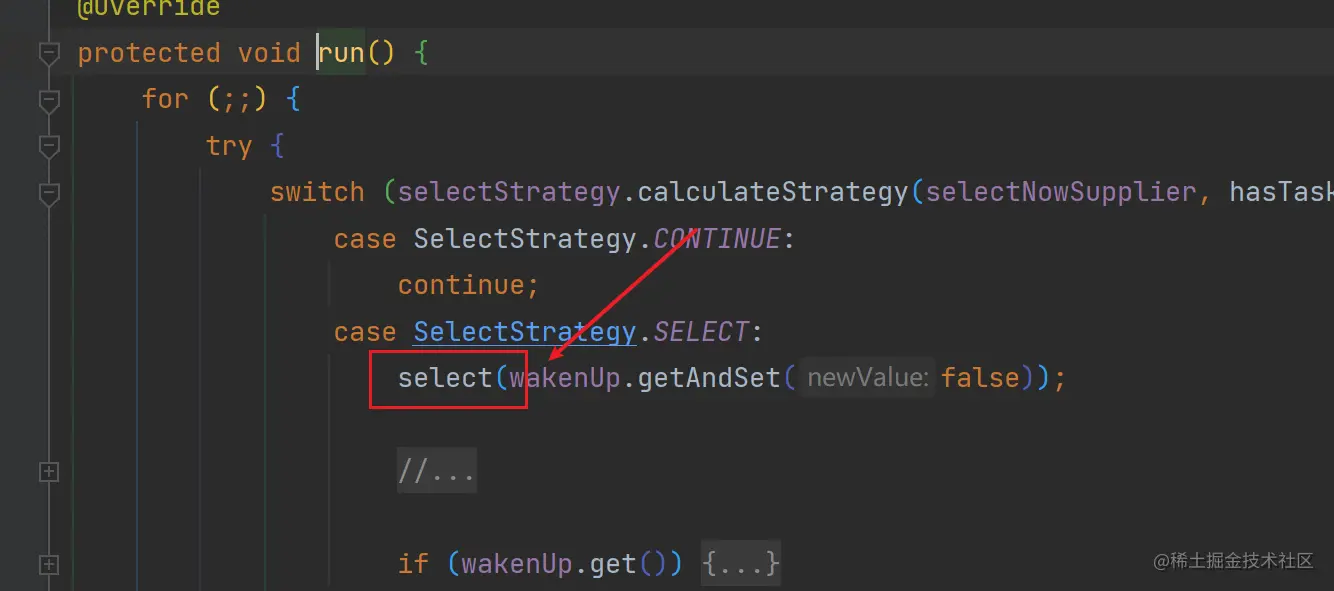Viewport: 1334px width, 591px height.
Task: Click the folded {...} placeholder
Action: [740, 564]
